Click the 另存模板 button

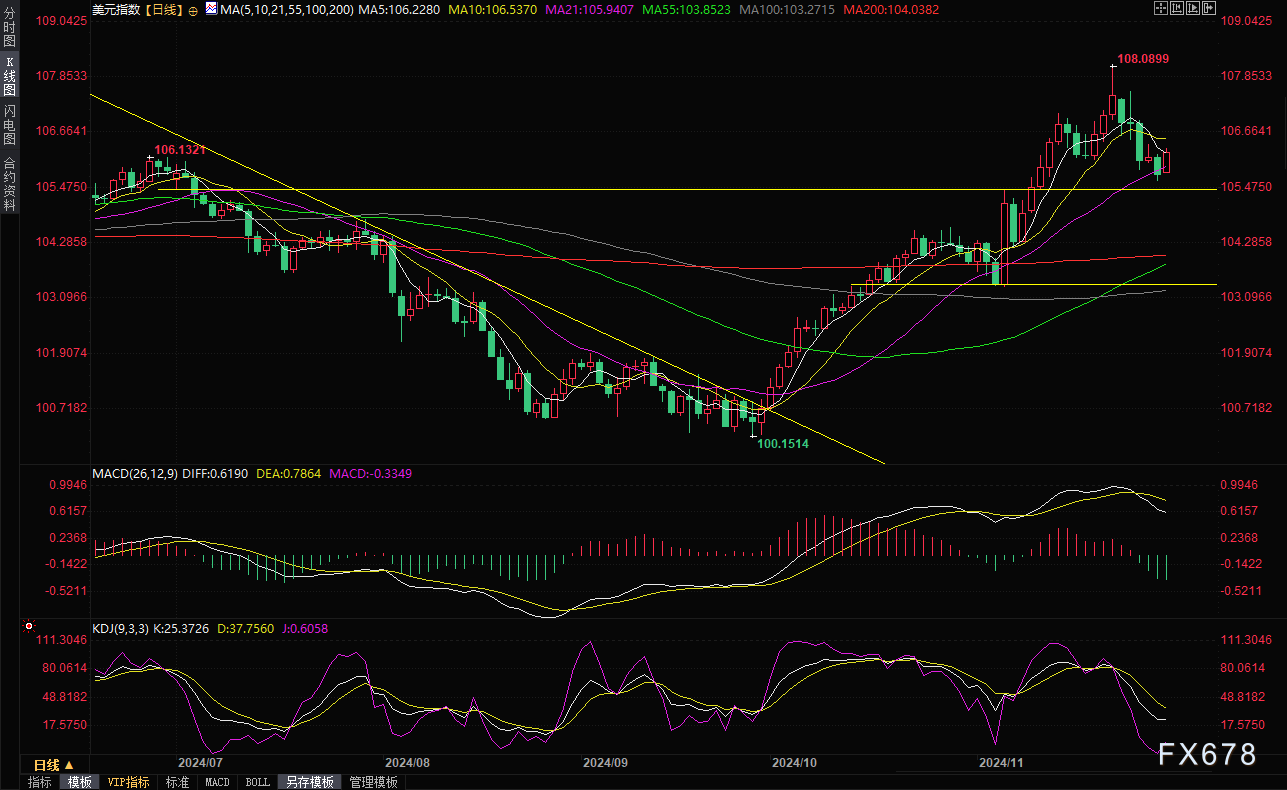309,782
